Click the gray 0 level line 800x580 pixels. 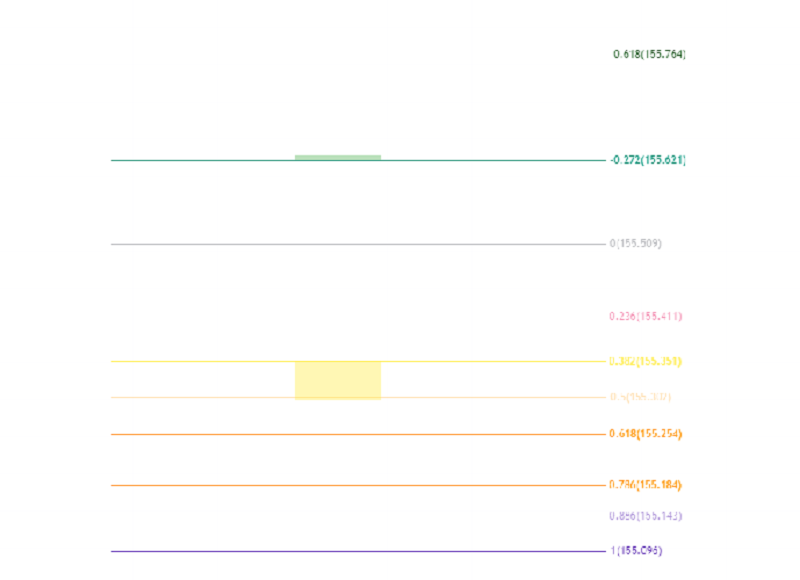pos(358,244)
